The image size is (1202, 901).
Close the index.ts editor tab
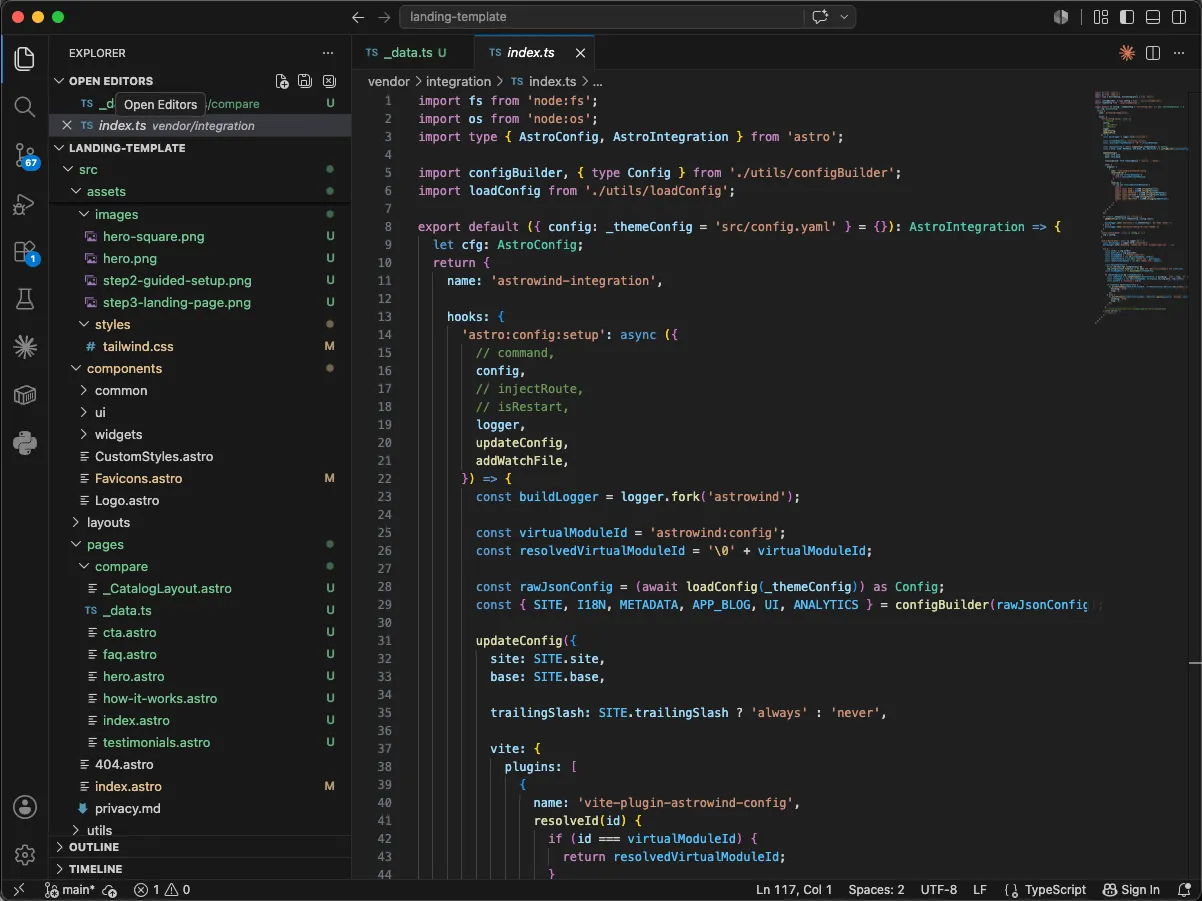pyautogui.click(x=580, y=53)
